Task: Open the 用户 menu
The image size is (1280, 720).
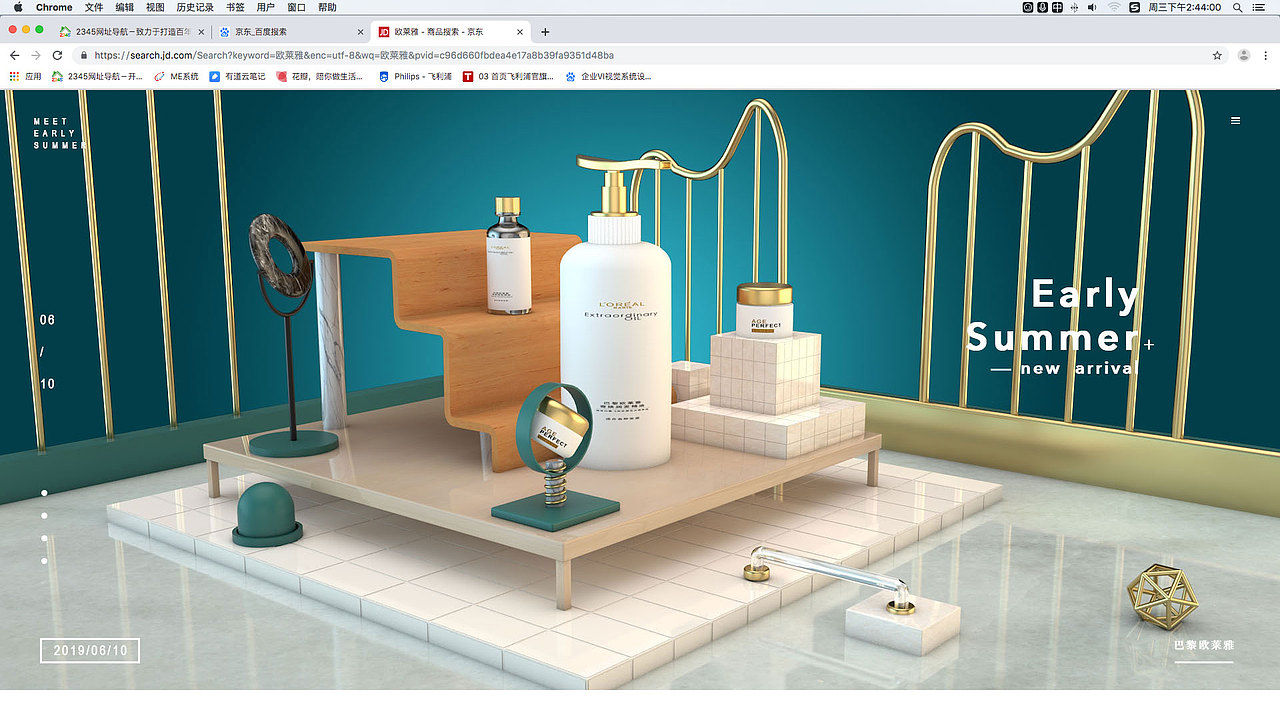Action: pyautogui.click(x=265, y=7)
